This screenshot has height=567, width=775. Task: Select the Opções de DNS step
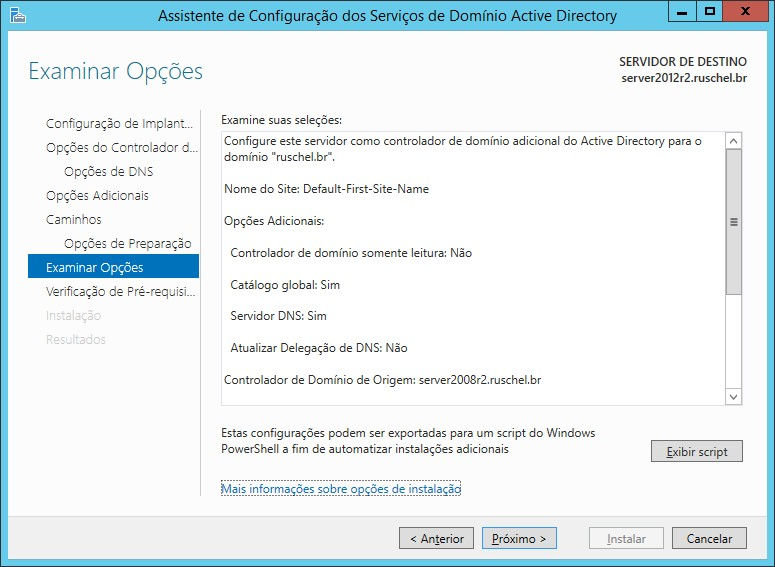[109, 172]
